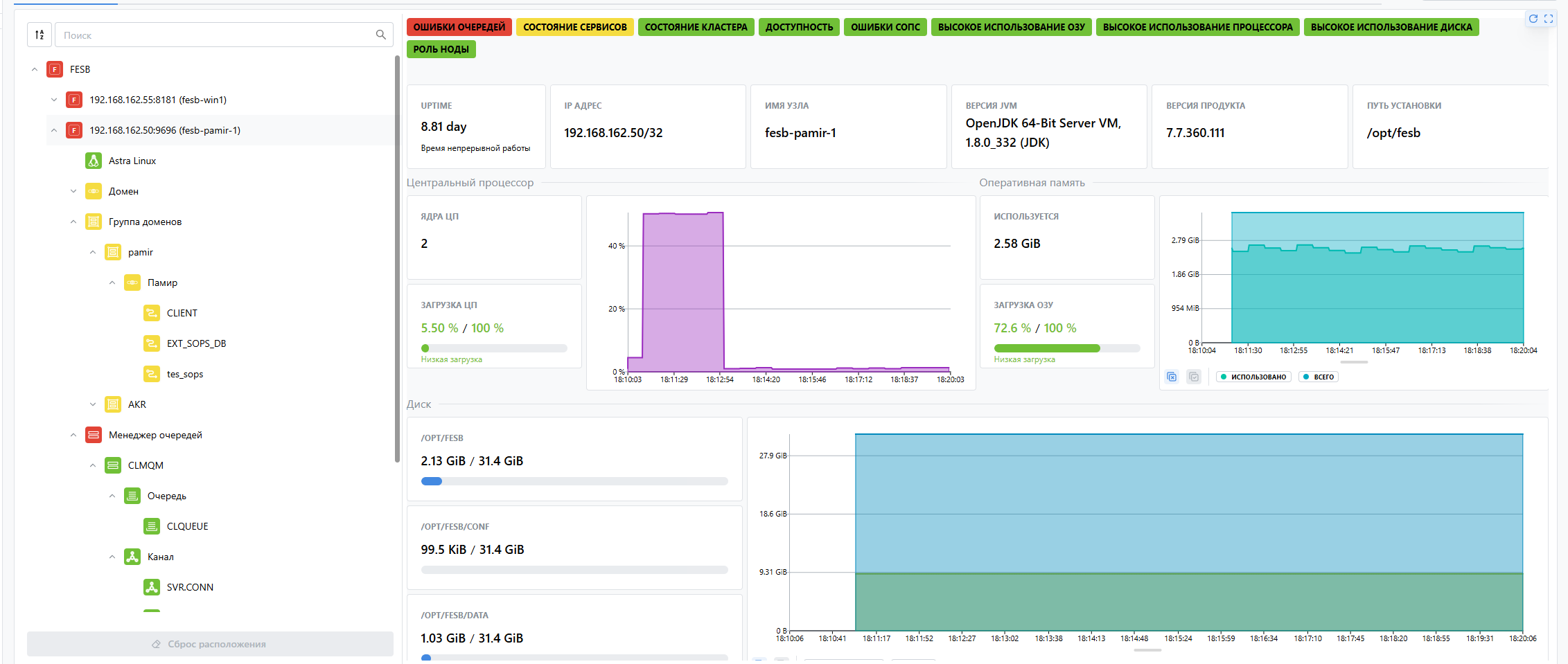Click the Сброс расположения button
Image resolution: width=1568 pixels, height=664 pixels.
click(210, 644)
